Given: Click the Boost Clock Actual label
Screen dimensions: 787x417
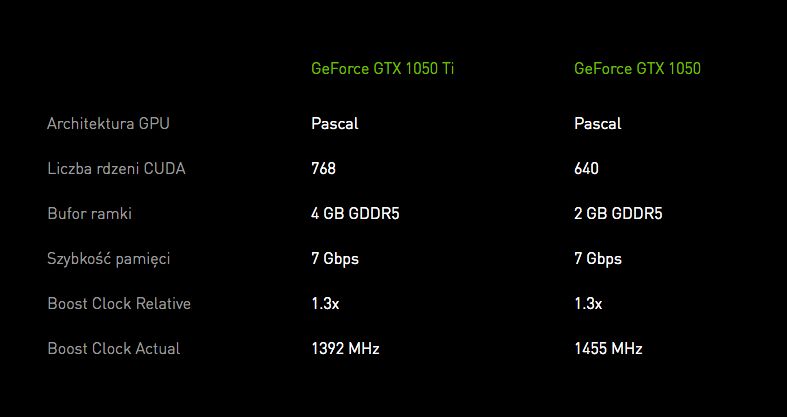Looking at the screenshot, I should tap(114, 349).
